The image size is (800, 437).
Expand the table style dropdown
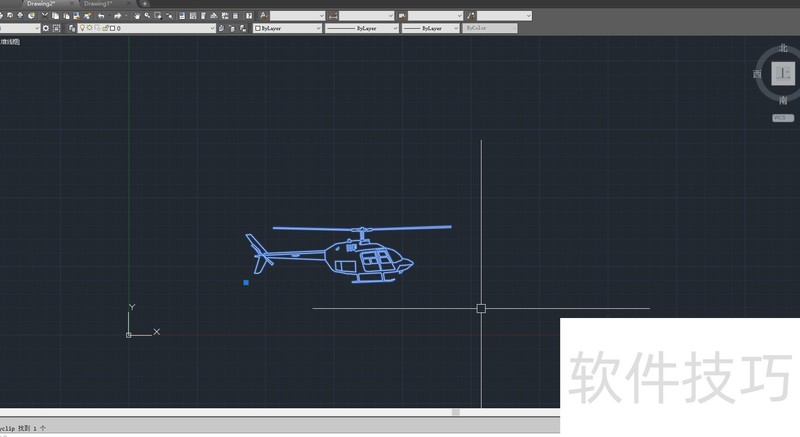point(460,16)
